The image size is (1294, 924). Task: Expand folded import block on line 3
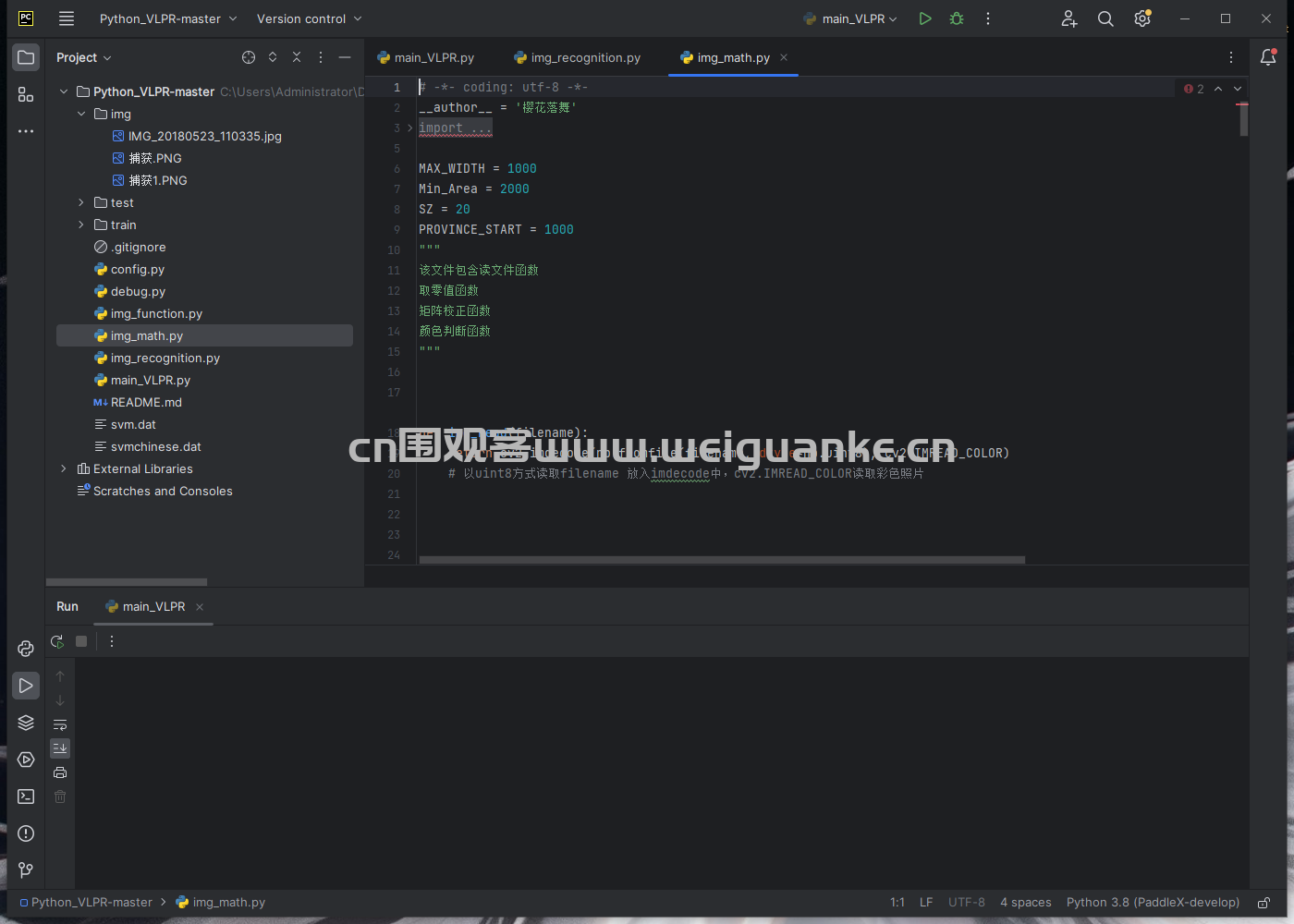[410, 128]
